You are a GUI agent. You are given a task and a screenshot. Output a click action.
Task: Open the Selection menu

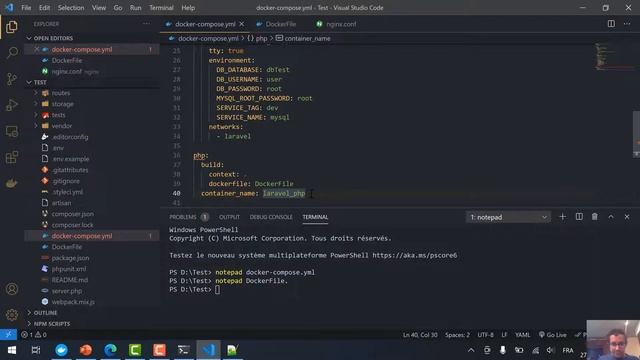(71, 8)
